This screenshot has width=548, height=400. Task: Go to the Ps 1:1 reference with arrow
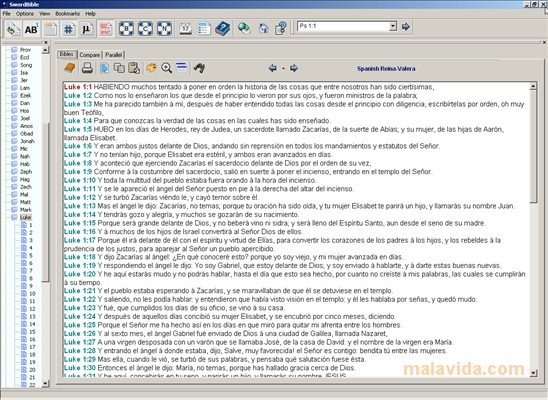point(405,27)
